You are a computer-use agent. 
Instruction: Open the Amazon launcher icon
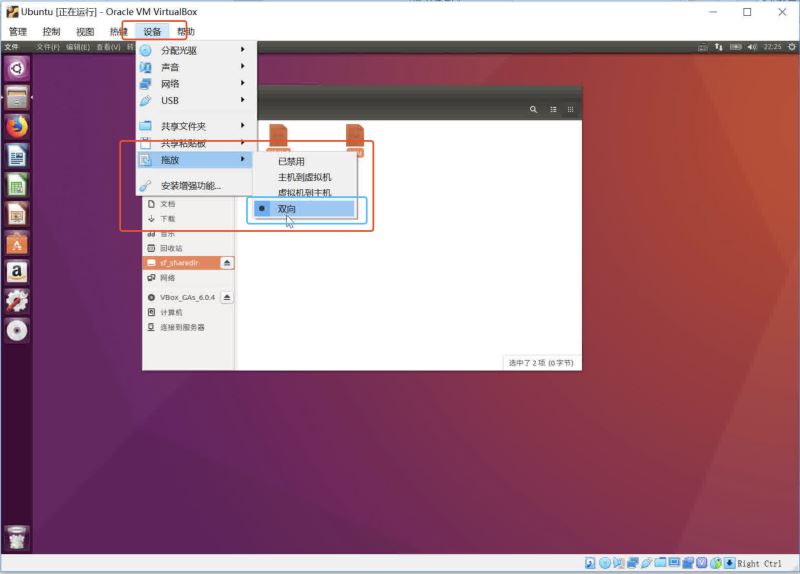(17, 272)
